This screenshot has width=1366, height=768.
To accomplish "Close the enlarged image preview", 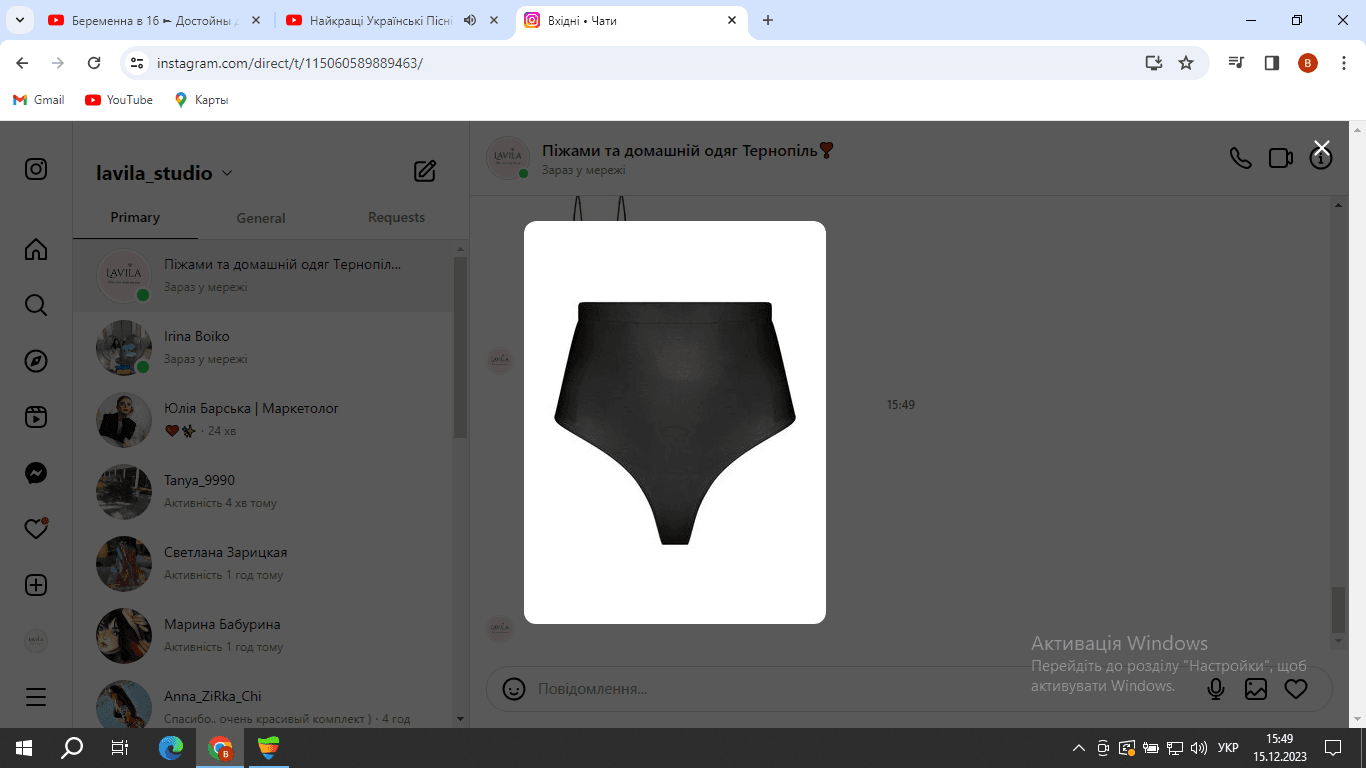I will tap(1322, 148).
